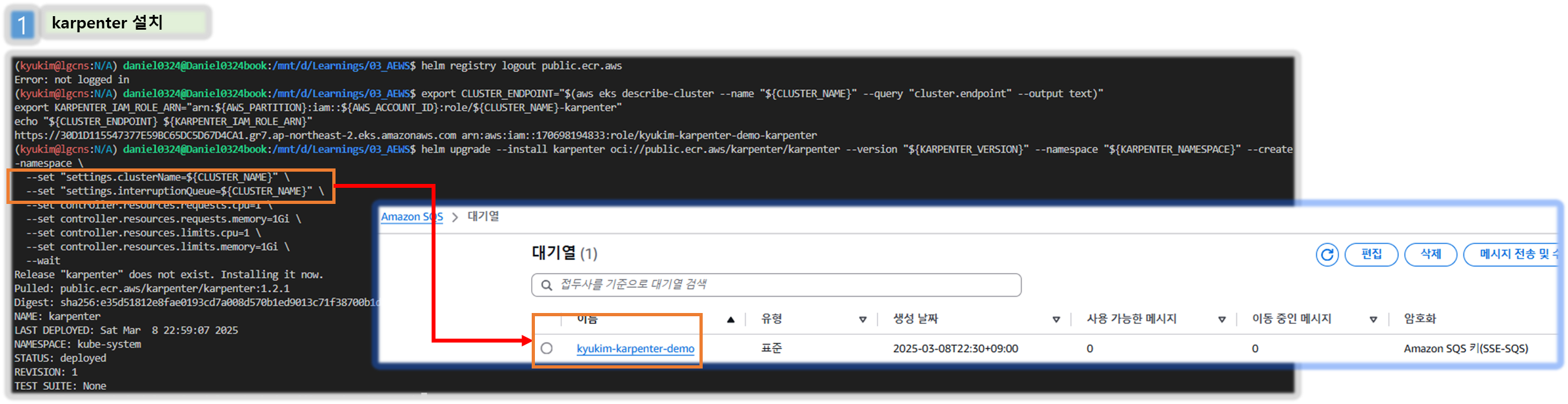Click the creation date 2025-03-08T22:30+09:00 cell

coord(956,348)
